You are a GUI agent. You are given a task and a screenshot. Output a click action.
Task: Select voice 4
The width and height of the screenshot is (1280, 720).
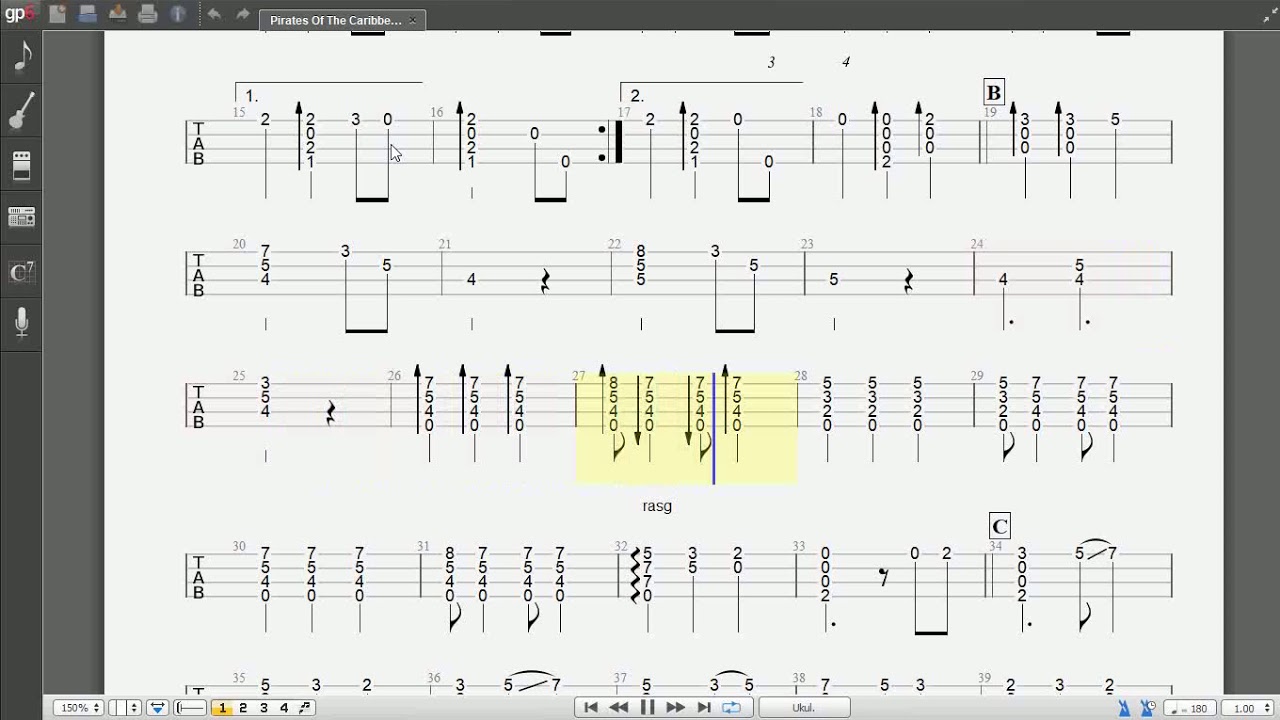point(284,708)
